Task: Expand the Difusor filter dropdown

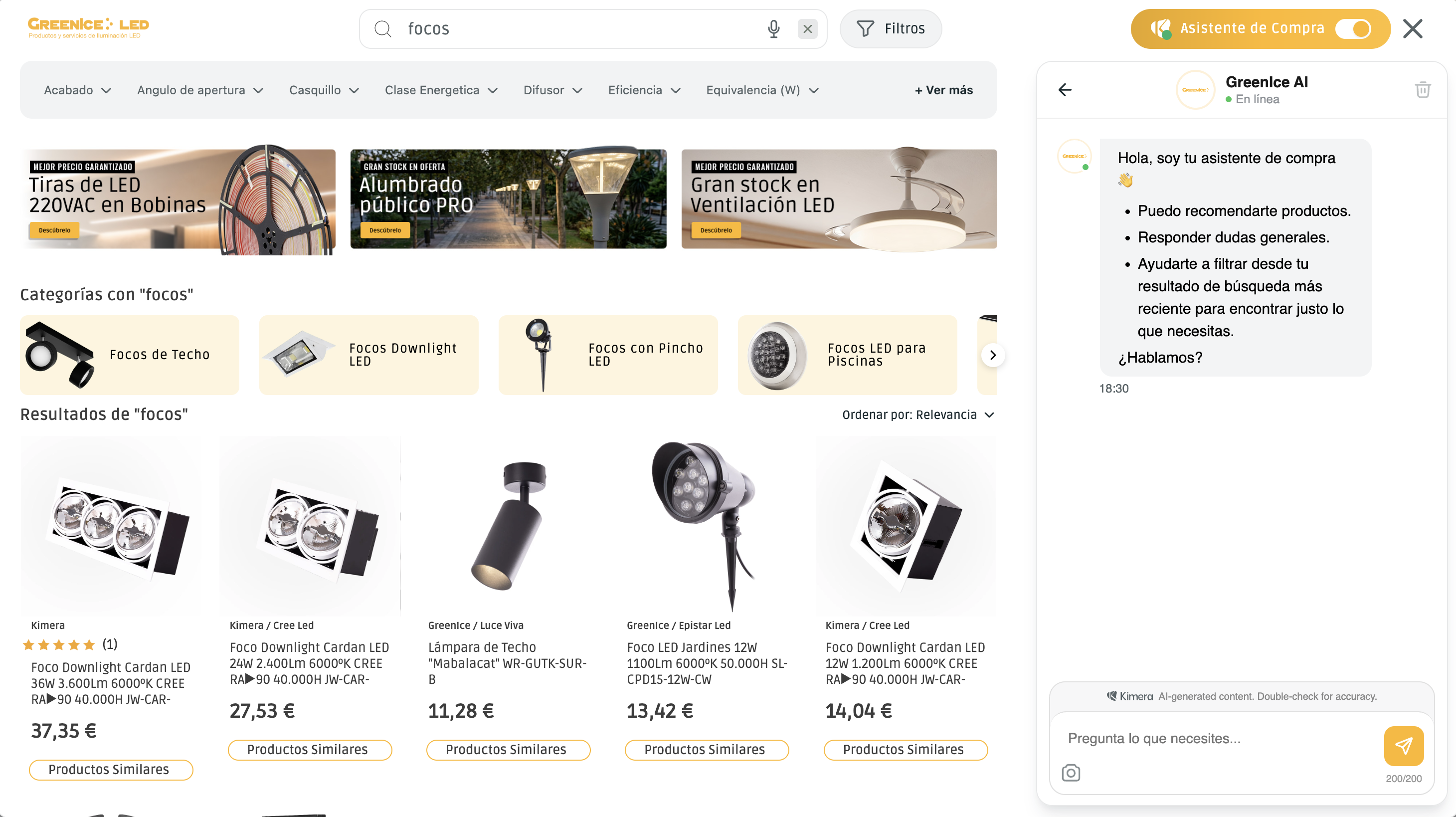Action: [x=553, y=90]
